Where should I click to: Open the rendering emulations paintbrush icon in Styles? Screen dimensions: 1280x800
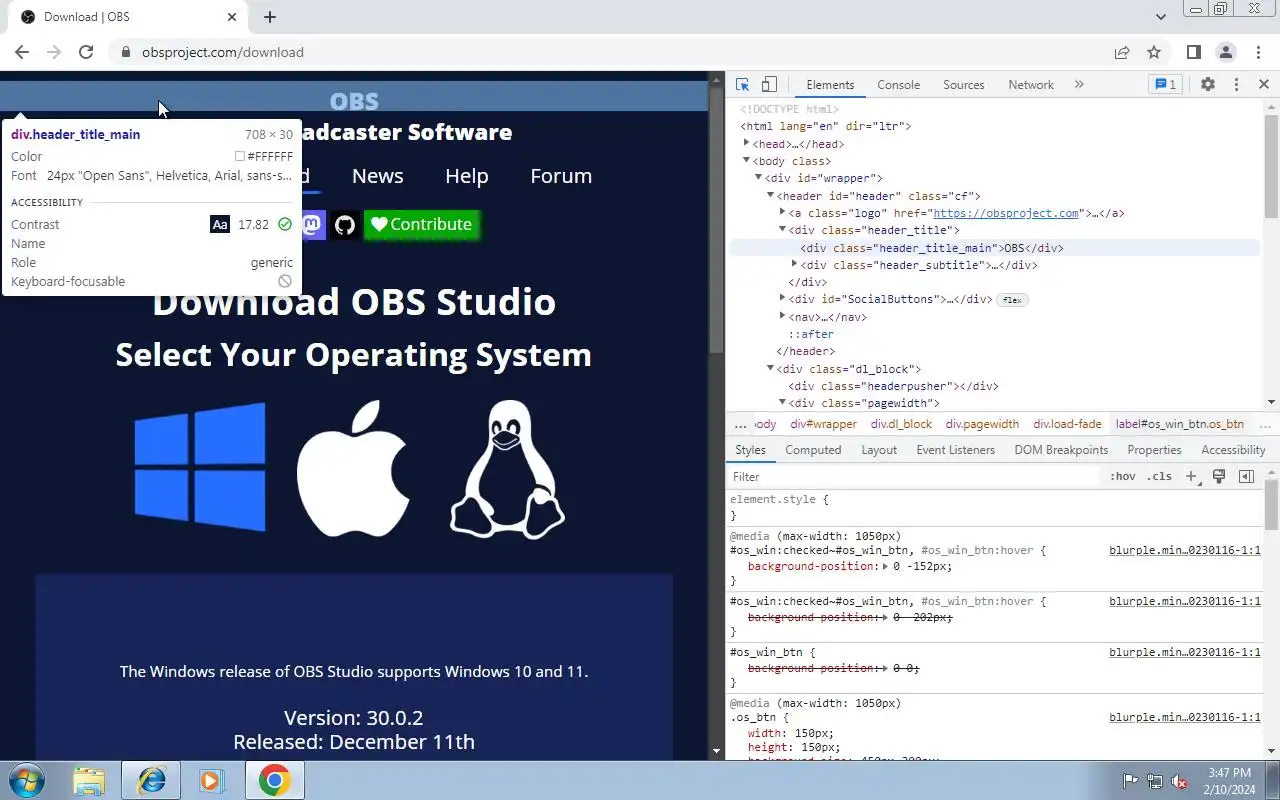pos(1219,477)
